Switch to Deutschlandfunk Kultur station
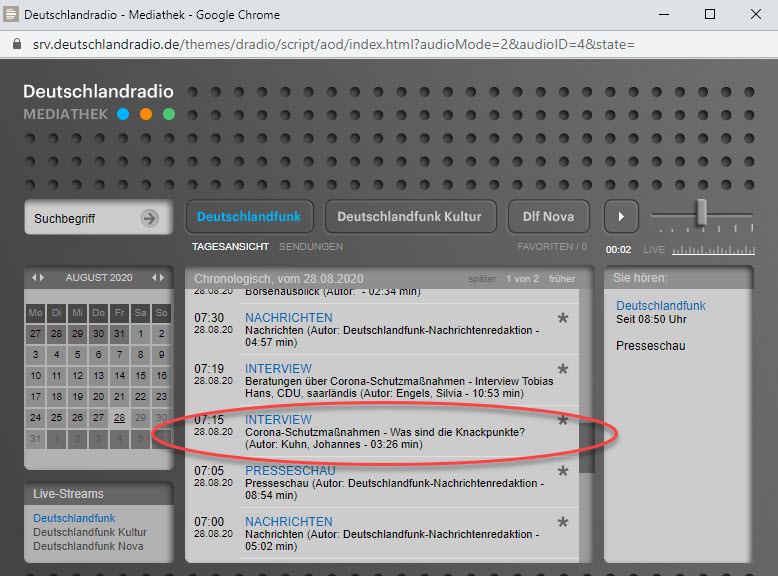 (409, 216)
